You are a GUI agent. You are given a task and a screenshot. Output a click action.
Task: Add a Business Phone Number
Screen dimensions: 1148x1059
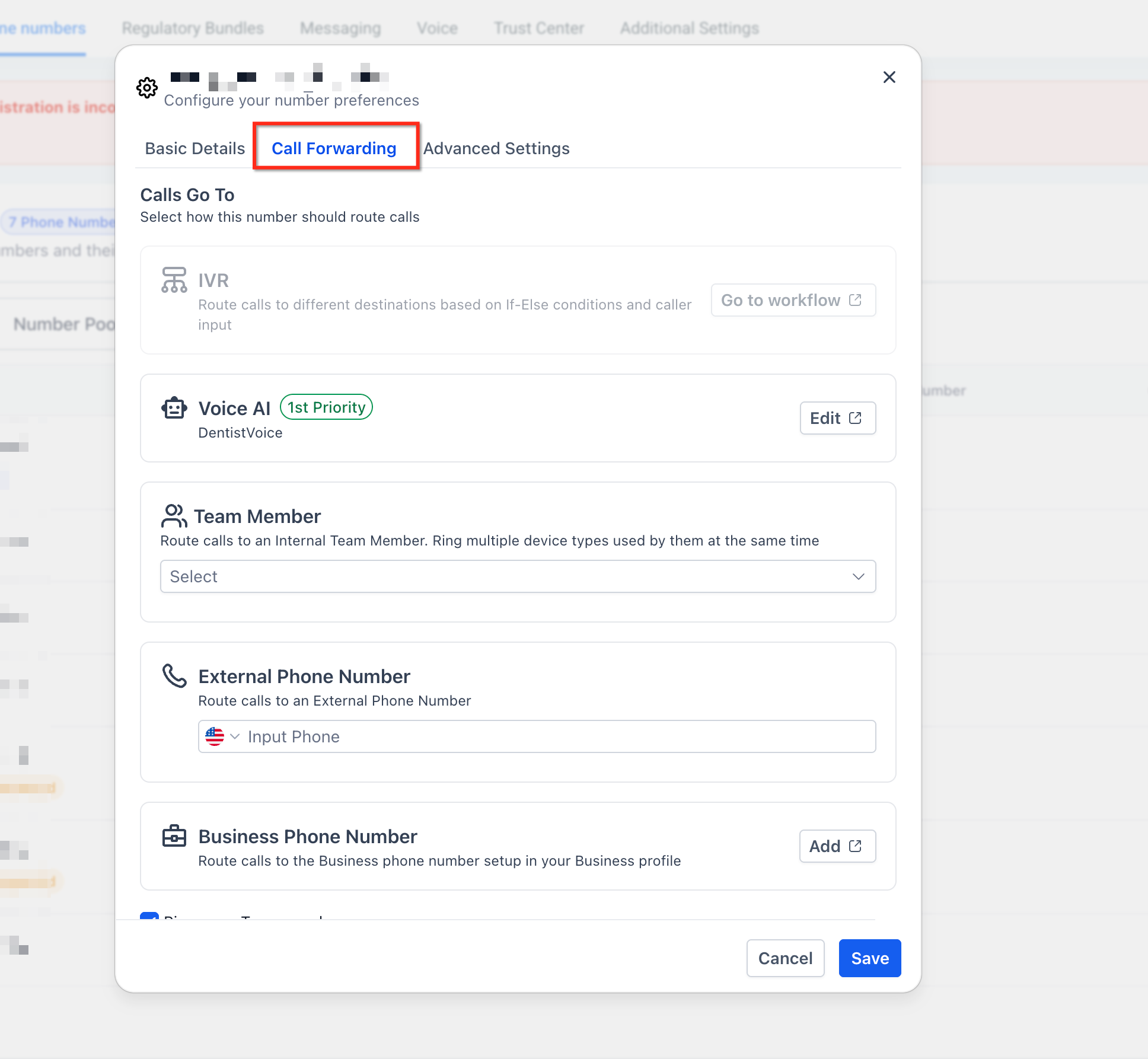[x=837, y=846]
